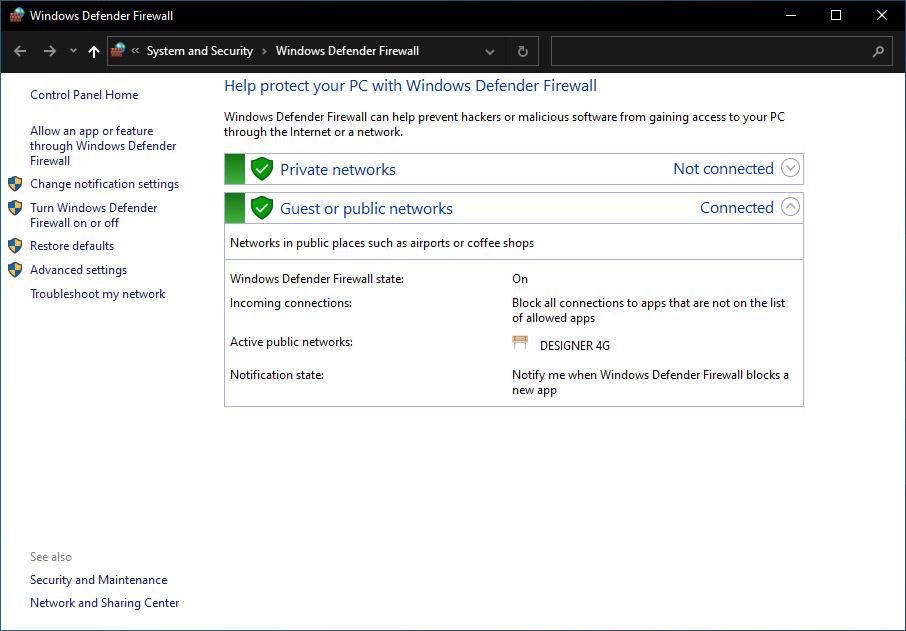
Task: Click the DESIGNER 4G network name
Action: click(575, 346)
